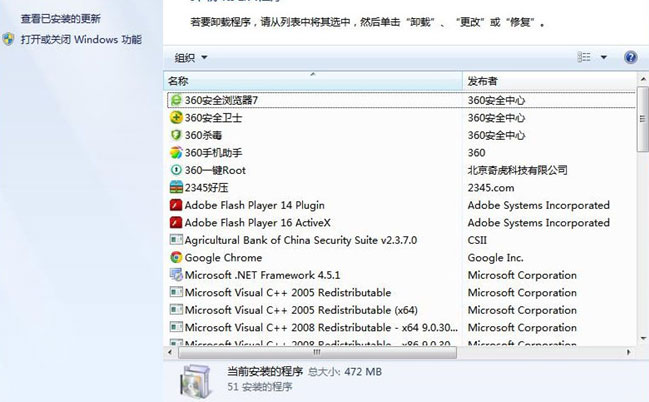649x402 pixels.
Task: Expand the view options dropdown arrow
Action: [604, 58]
